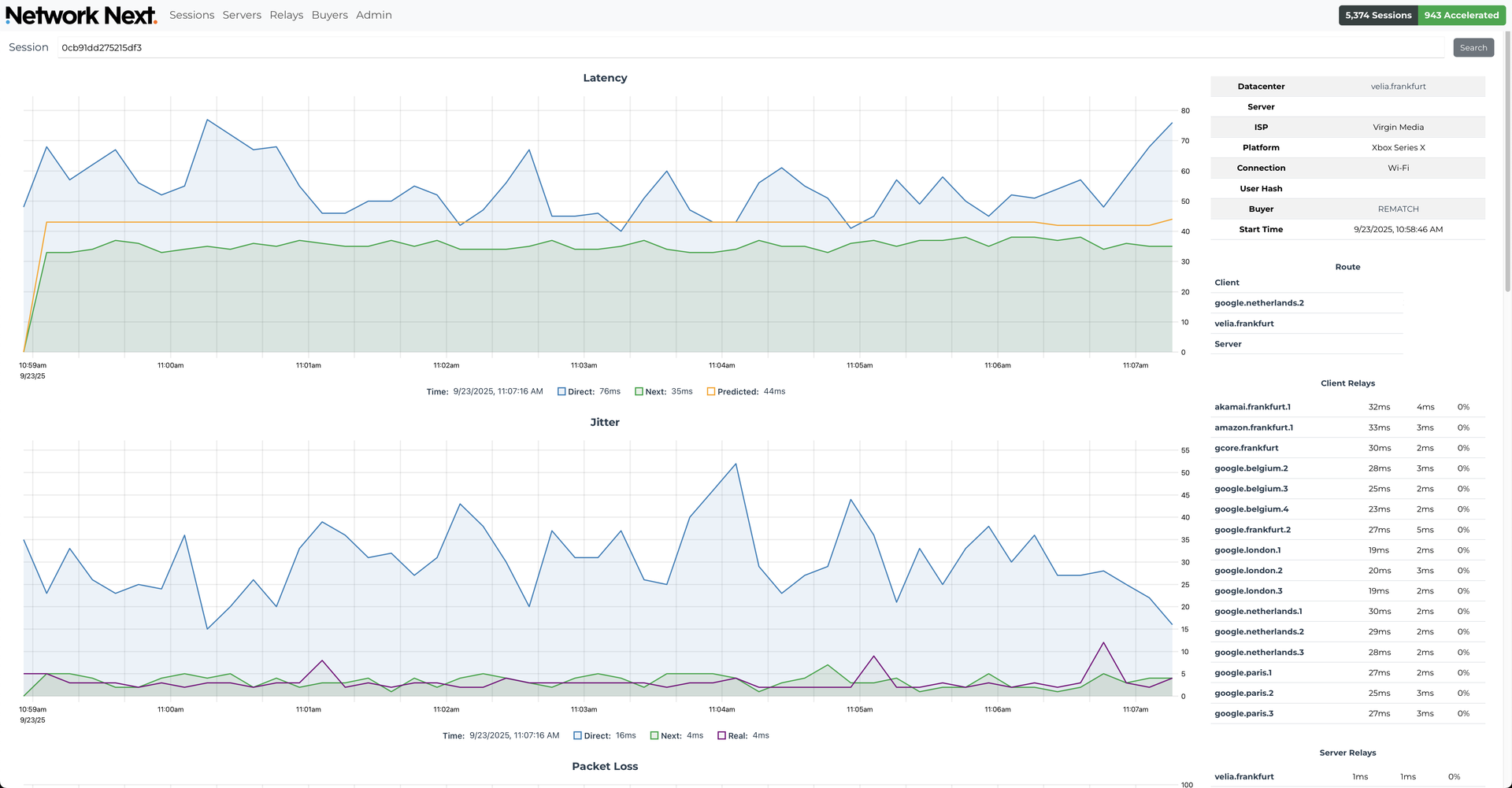Image resolution: width=1512 pixels, height=788 pixels.
Task: Open the Admin section
Action: point(373,14)
